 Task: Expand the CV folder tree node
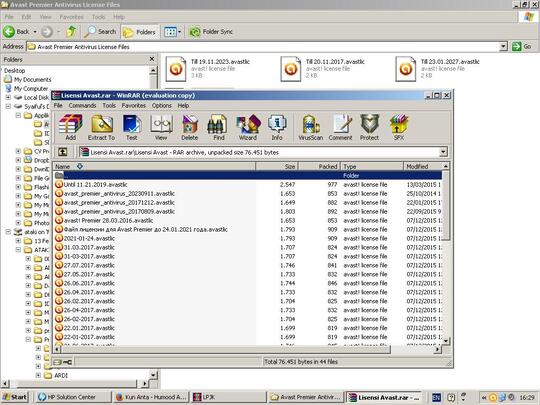click(18, 151)
